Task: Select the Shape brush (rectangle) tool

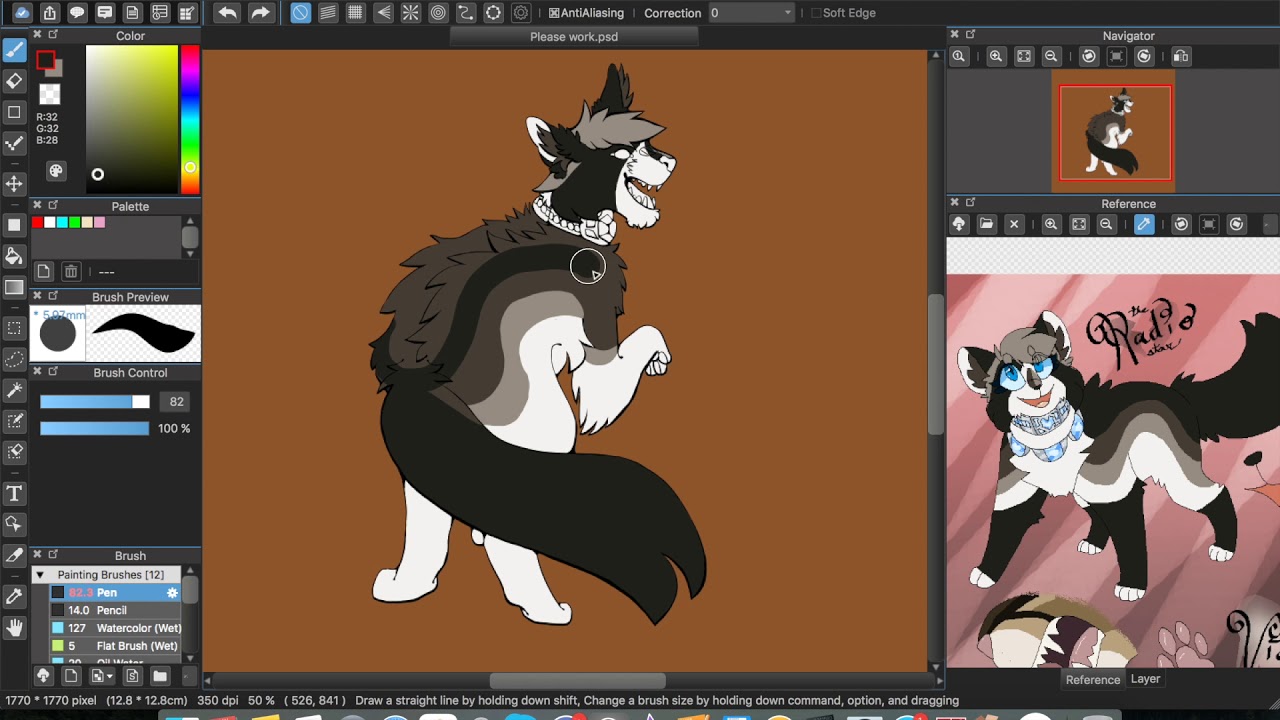Action: pos(14,112)
